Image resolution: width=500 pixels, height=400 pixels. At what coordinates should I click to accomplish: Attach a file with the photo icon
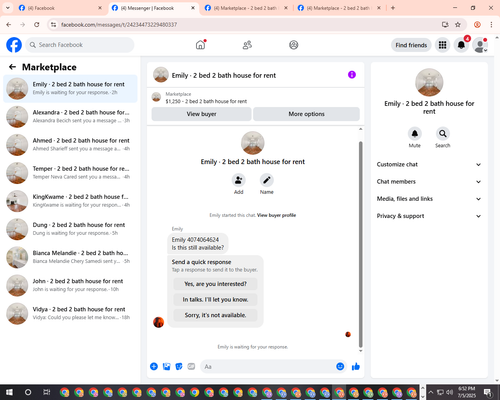click(x=166, y=367)
